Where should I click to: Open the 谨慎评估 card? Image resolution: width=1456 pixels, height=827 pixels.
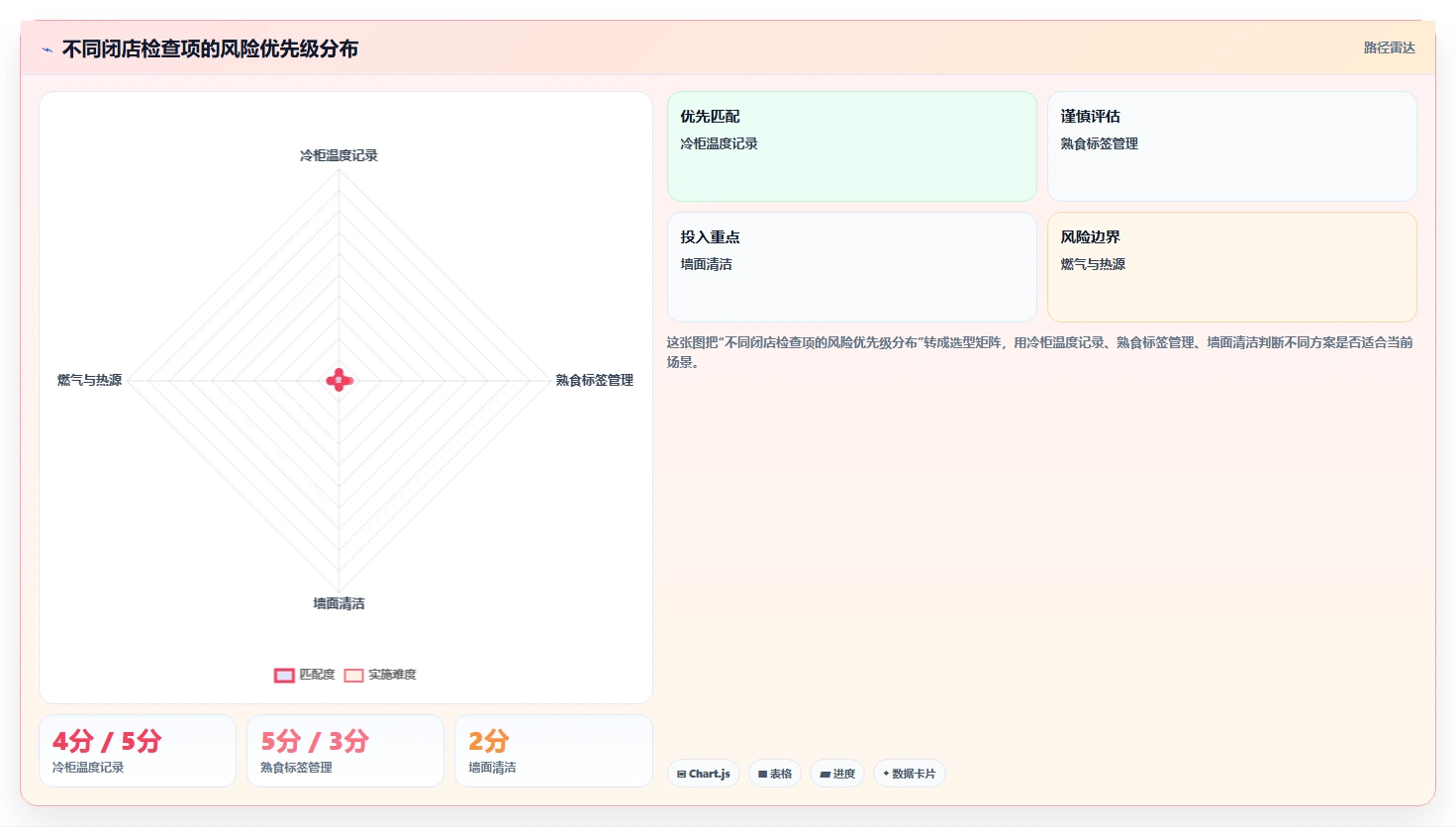pos(1232,146)
